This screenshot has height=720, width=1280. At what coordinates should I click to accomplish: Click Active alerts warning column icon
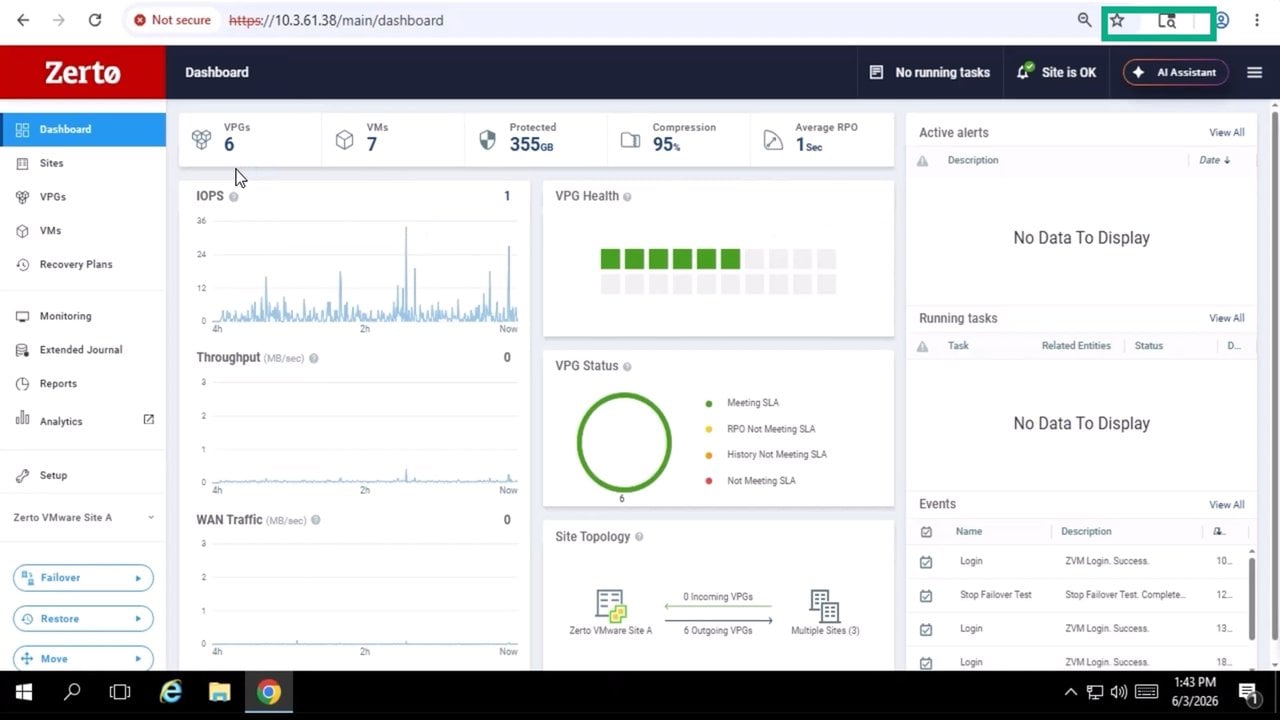point(923,161)
